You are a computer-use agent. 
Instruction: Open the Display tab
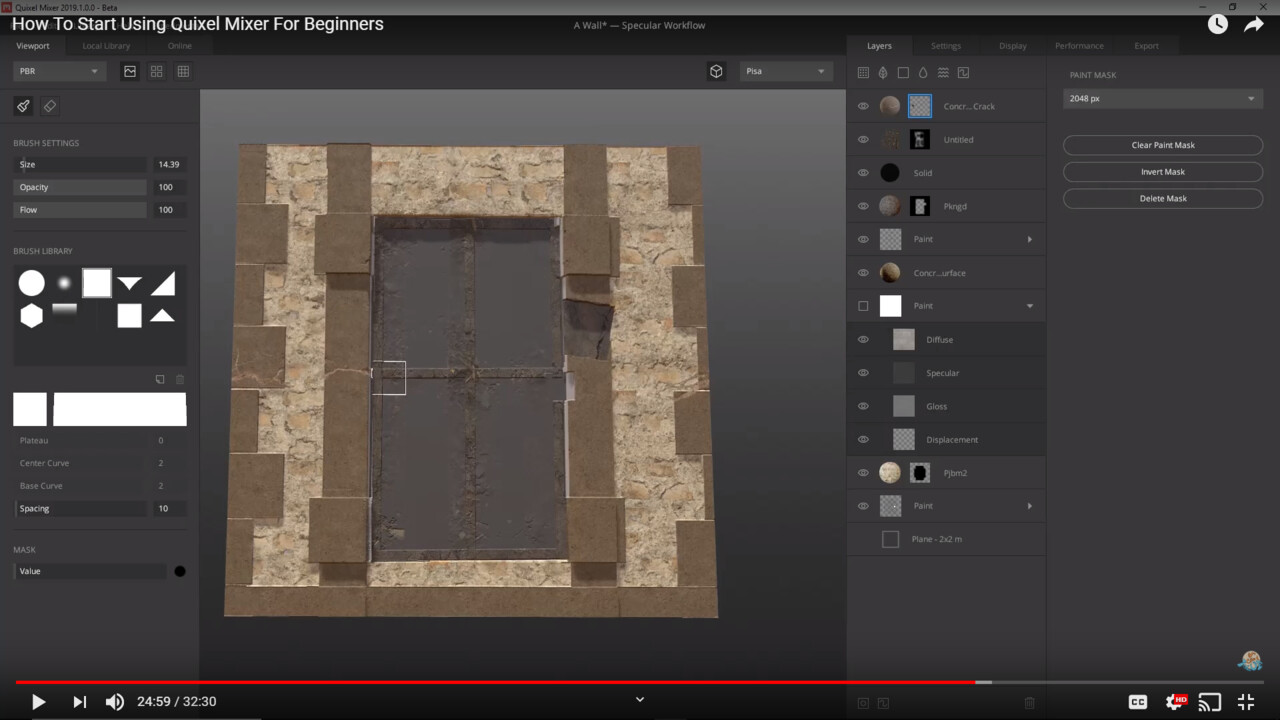click(x=1013, y=46)
